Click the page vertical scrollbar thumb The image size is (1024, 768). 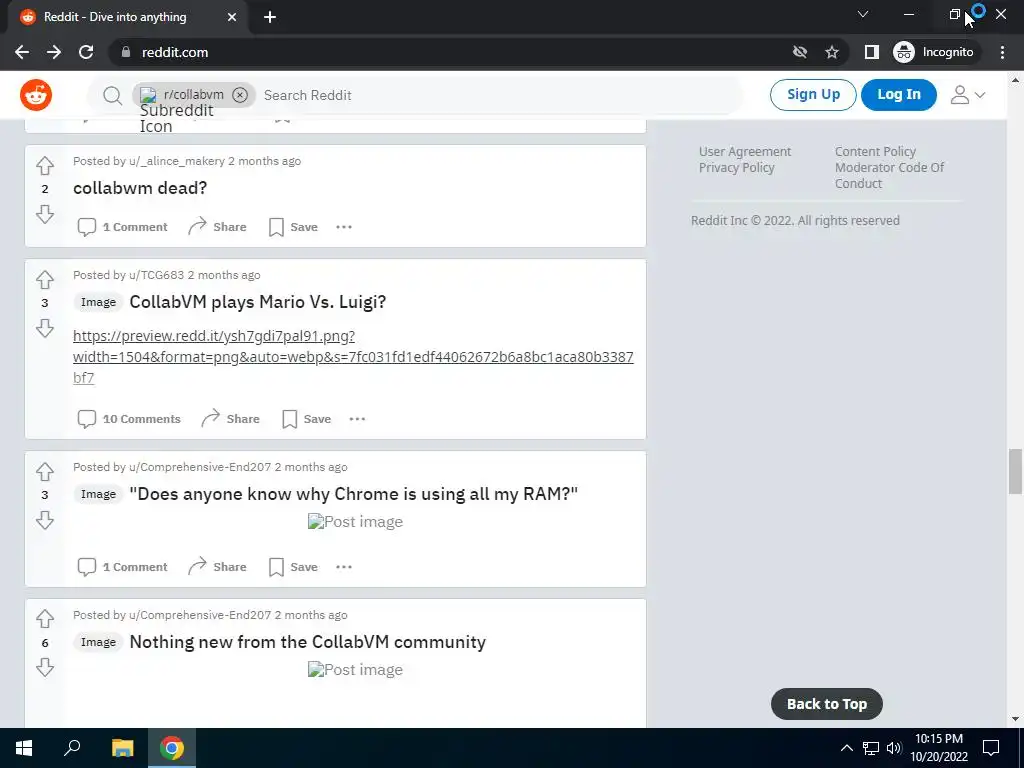[1015, 472]
